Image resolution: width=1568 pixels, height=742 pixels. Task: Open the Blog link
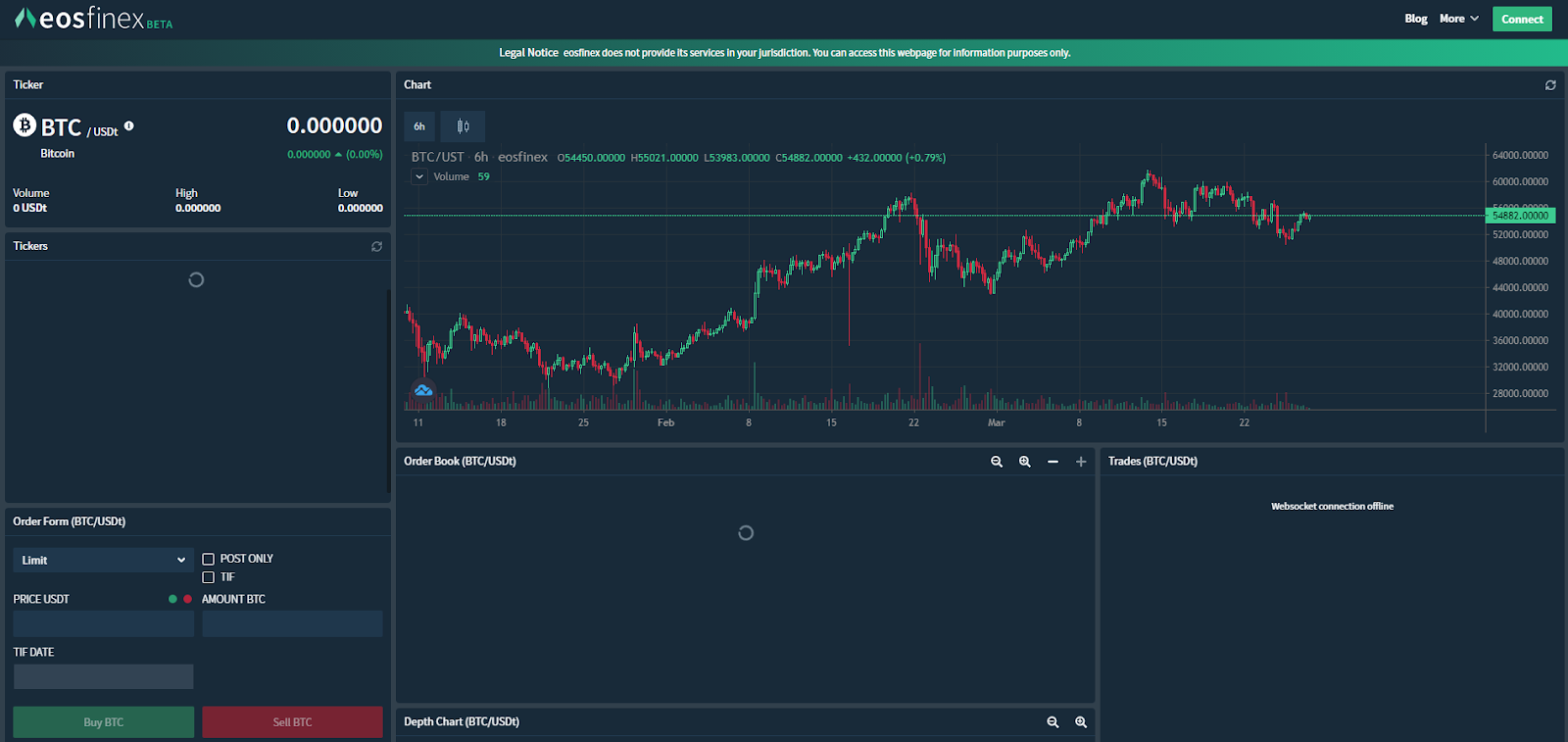pos(1416,19)
